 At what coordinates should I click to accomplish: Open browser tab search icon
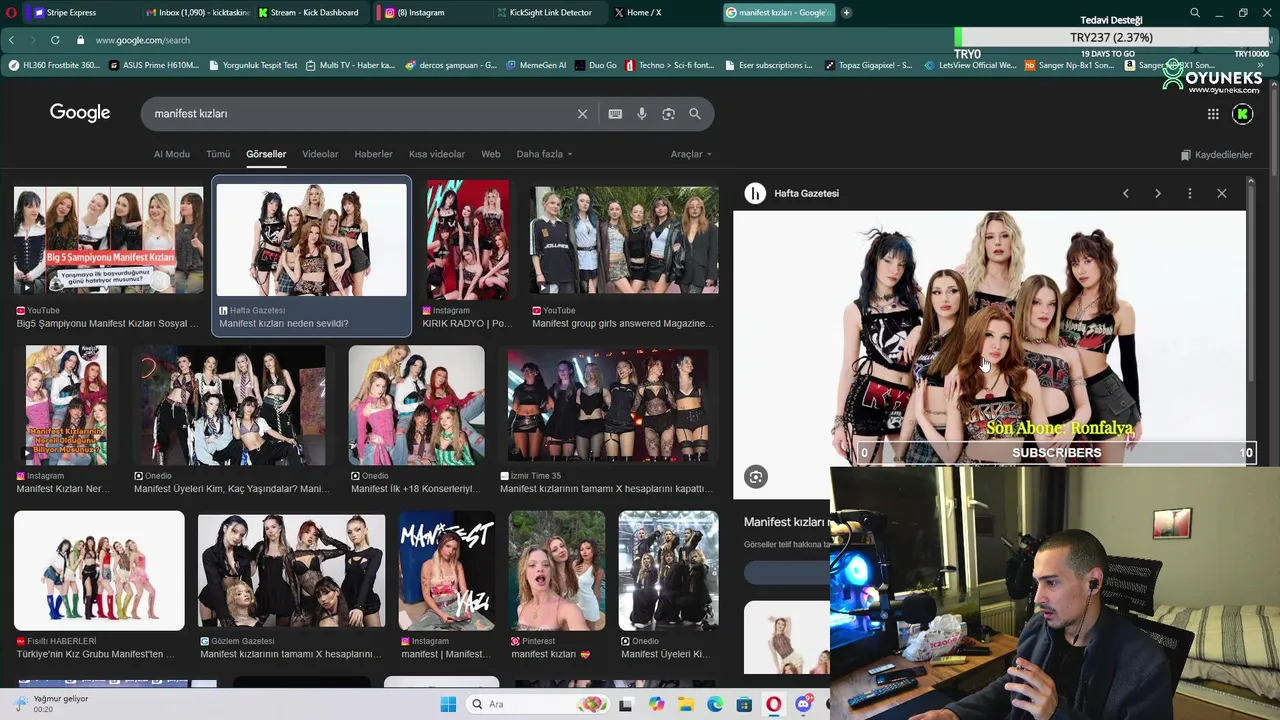[x=1195, y=13]
